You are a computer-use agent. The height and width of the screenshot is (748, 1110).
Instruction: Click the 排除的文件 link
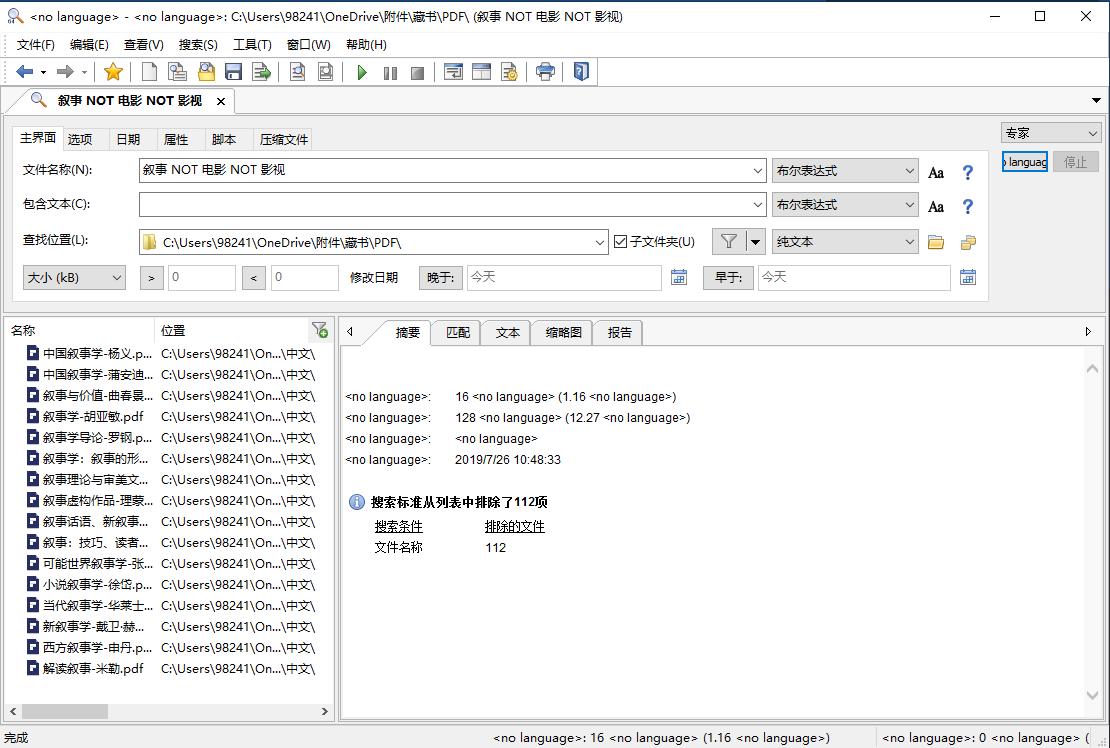tap(514, 525)
